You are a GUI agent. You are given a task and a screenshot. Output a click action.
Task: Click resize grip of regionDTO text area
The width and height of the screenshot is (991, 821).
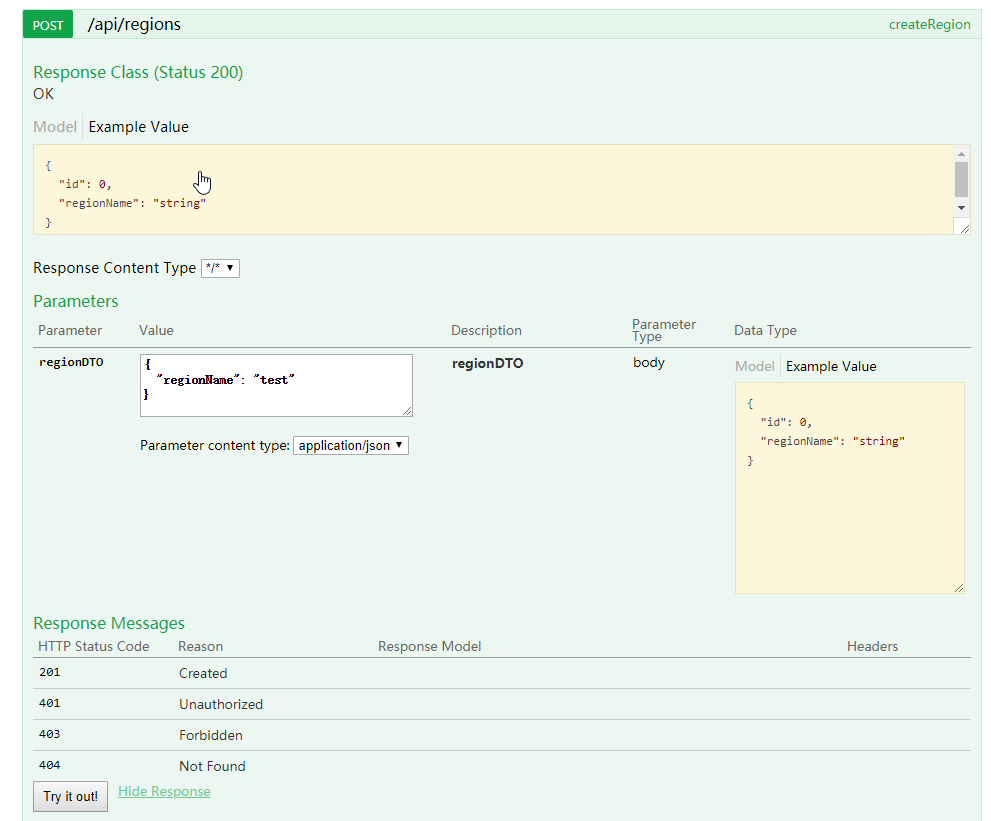point(406,410)
